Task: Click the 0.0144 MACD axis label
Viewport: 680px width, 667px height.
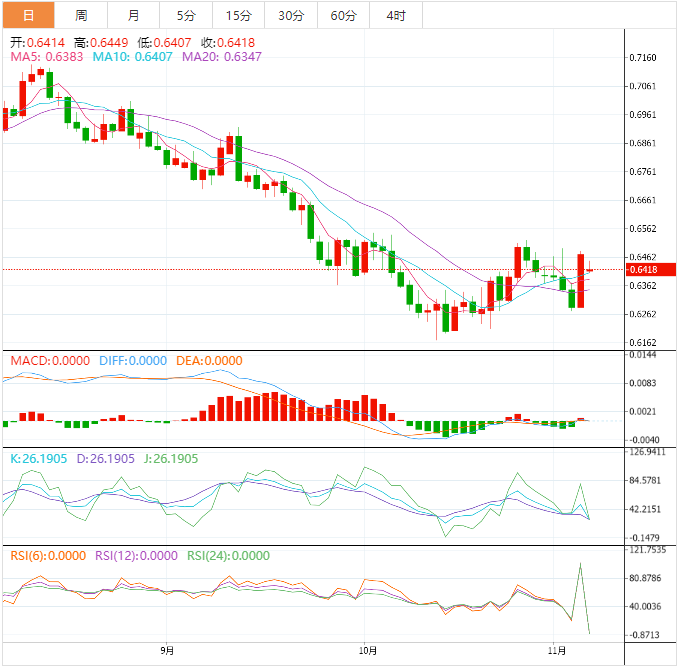Action: pyautogui.click(x=643, y=355)
